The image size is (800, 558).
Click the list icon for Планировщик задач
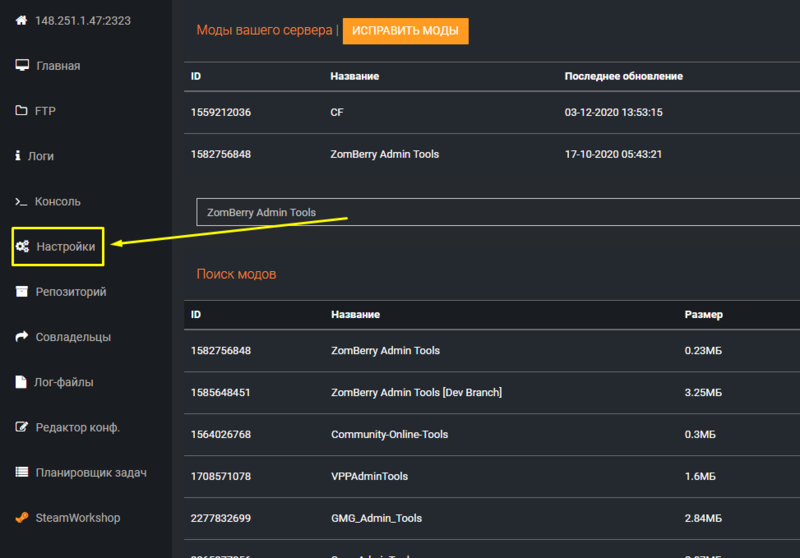(x=21, y=472)
